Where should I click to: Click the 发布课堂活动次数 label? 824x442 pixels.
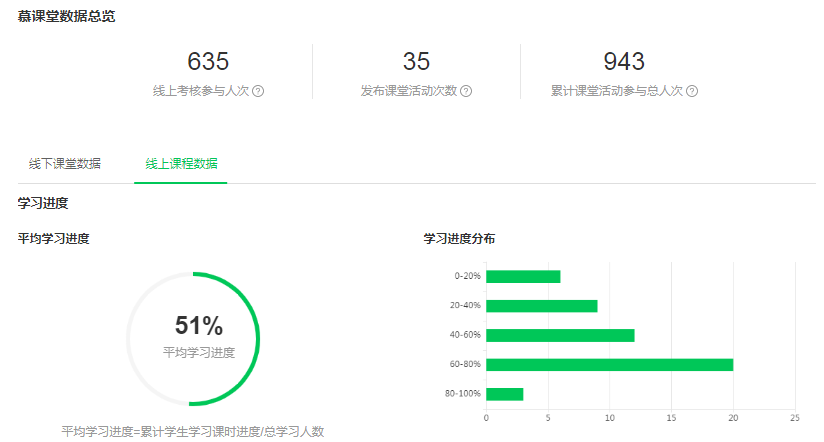click(409, 91)
